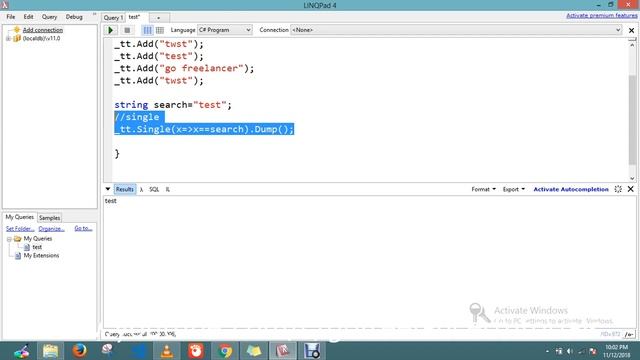Open the Edit menu
Viewport: 640px width, 360px height.
pos(28,17)
